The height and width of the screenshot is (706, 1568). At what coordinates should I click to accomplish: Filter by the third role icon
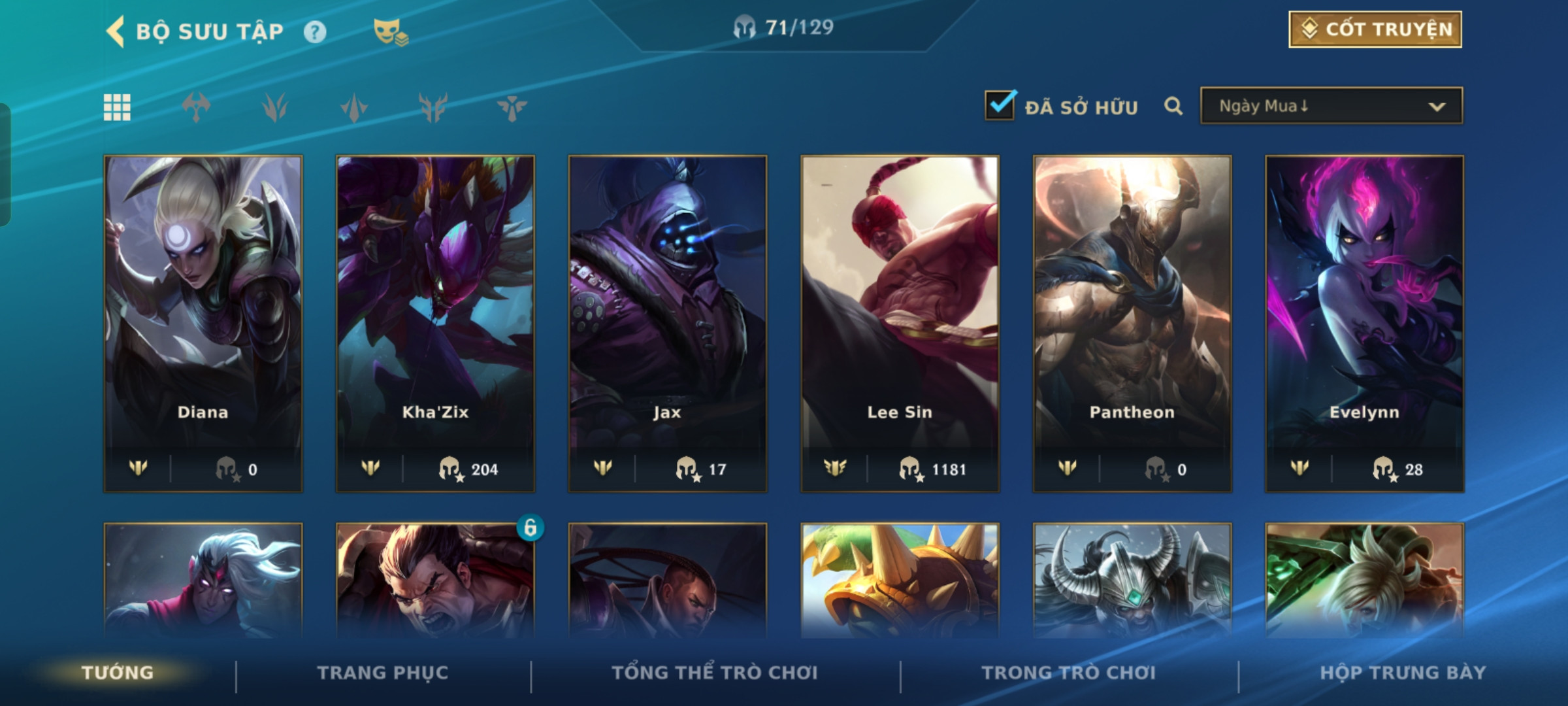pos(354,107)
